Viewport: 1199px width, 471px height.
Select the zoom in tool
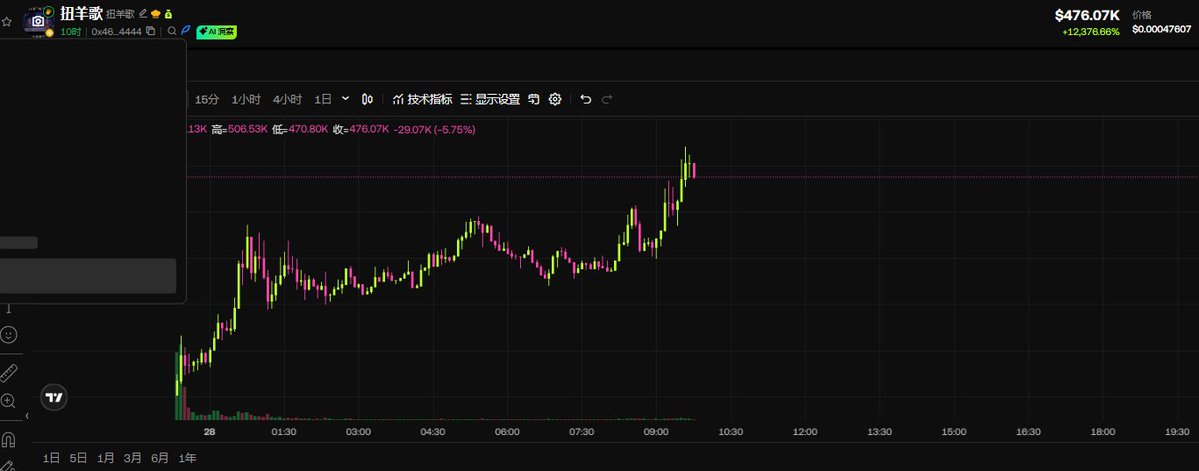pyautogui.click(x=8, y=401)
